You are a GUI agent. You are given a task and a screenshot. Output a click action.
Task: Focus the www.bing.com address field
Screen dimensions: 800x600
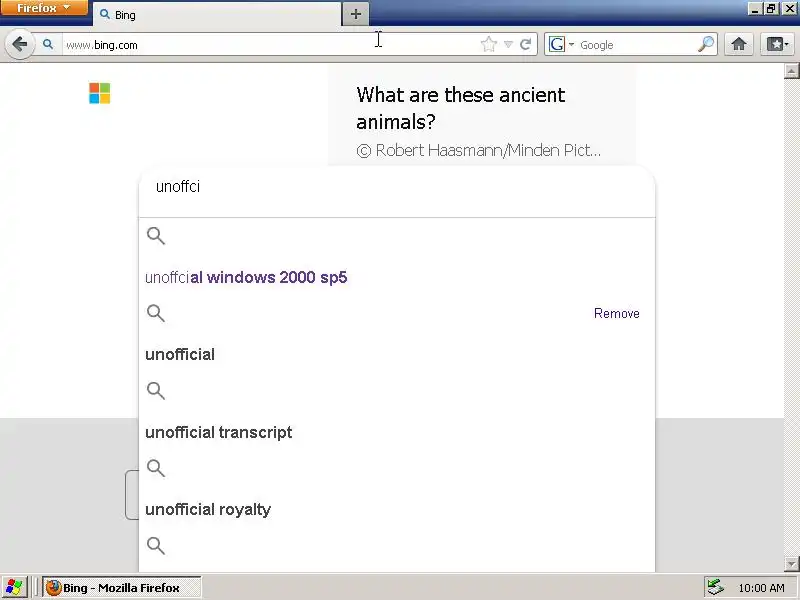pyautogui.click(x=270, y=45)
